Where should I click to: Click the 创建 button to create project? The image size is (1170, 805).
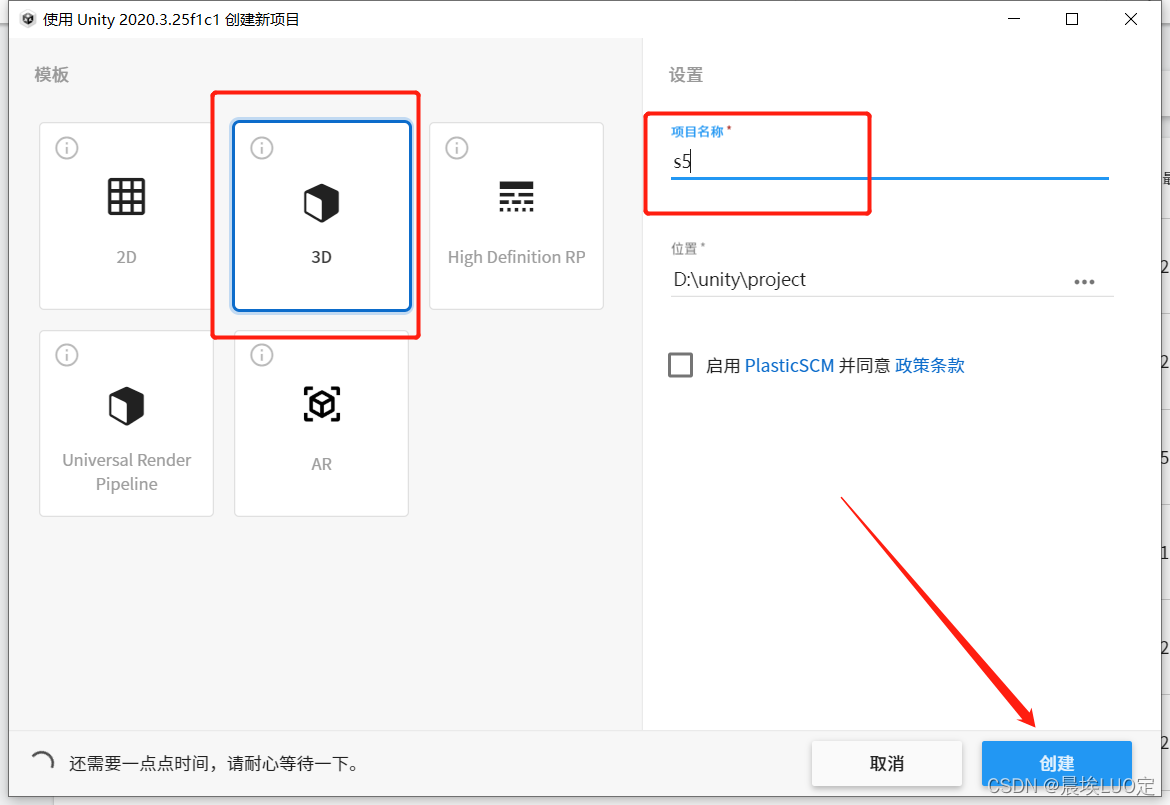click(1056, 762)
